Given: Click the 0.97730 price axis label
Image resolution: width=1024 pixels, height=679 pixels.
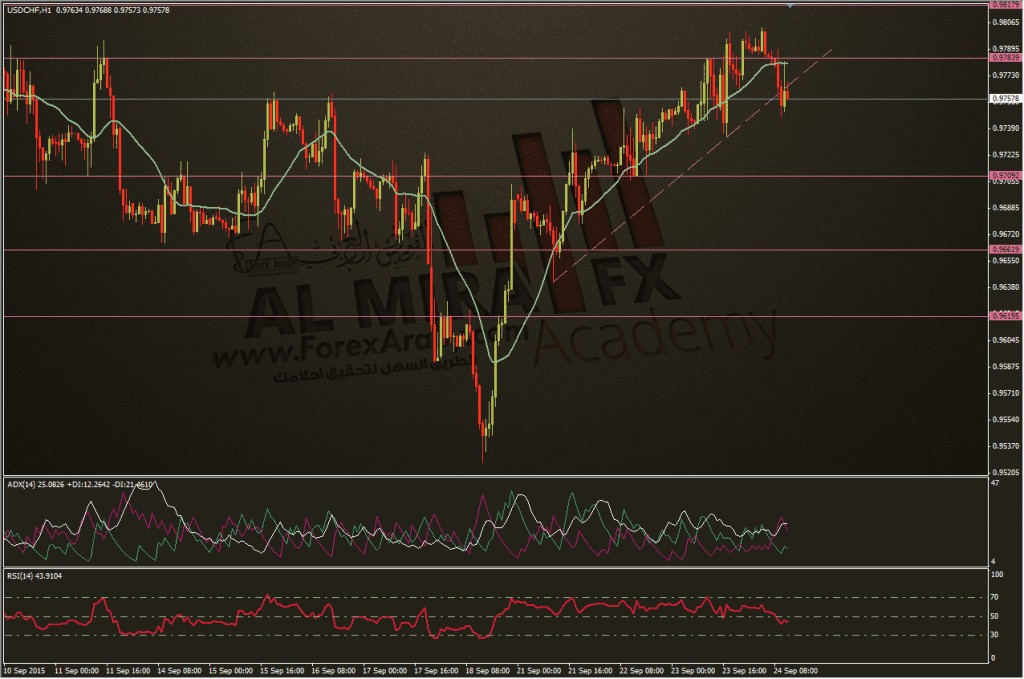Looking at the screenshot, I should pyautogui.click(x=1006, y=76).
